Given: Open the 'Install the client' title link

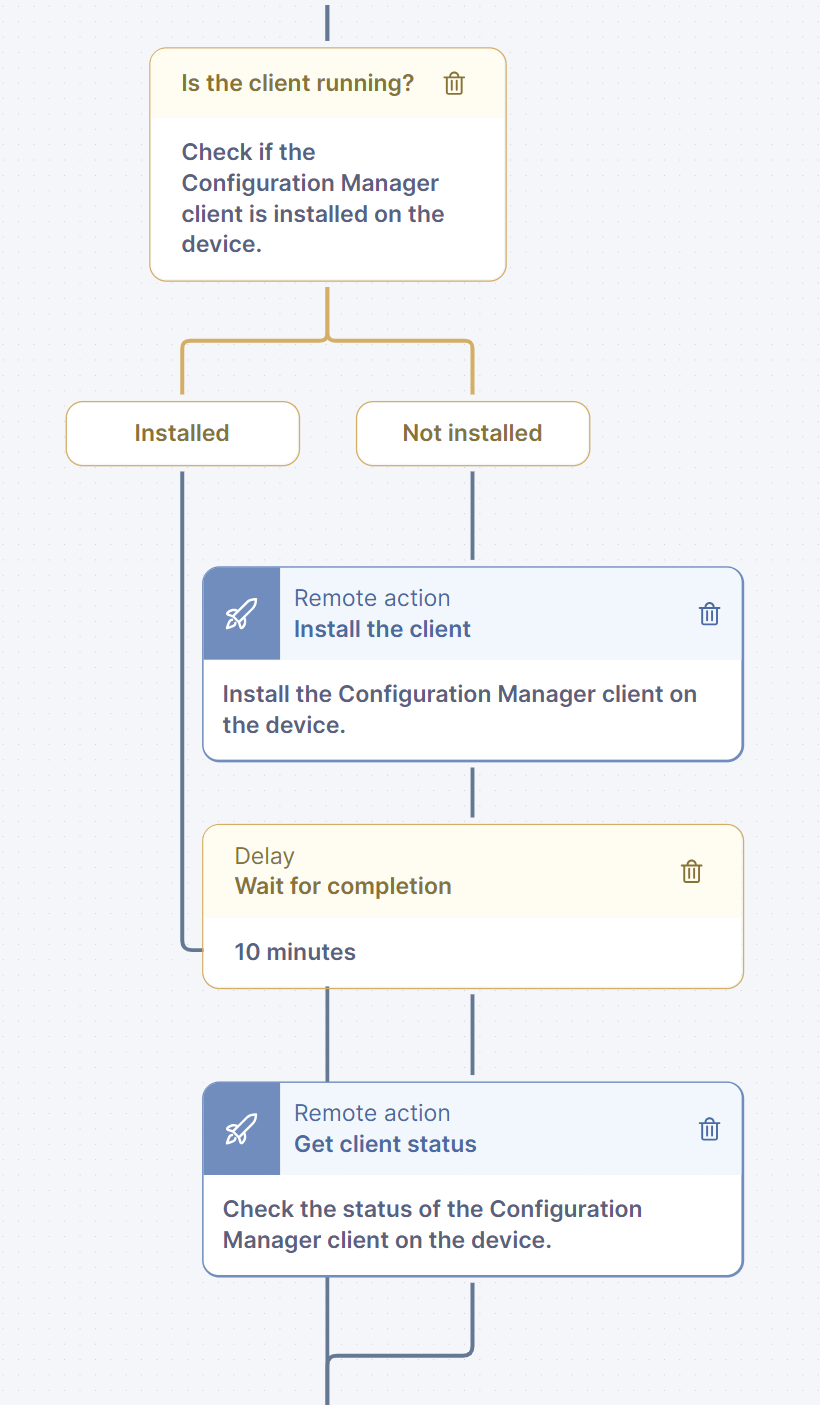Looking at the screenshot, I should pos(382,629).
